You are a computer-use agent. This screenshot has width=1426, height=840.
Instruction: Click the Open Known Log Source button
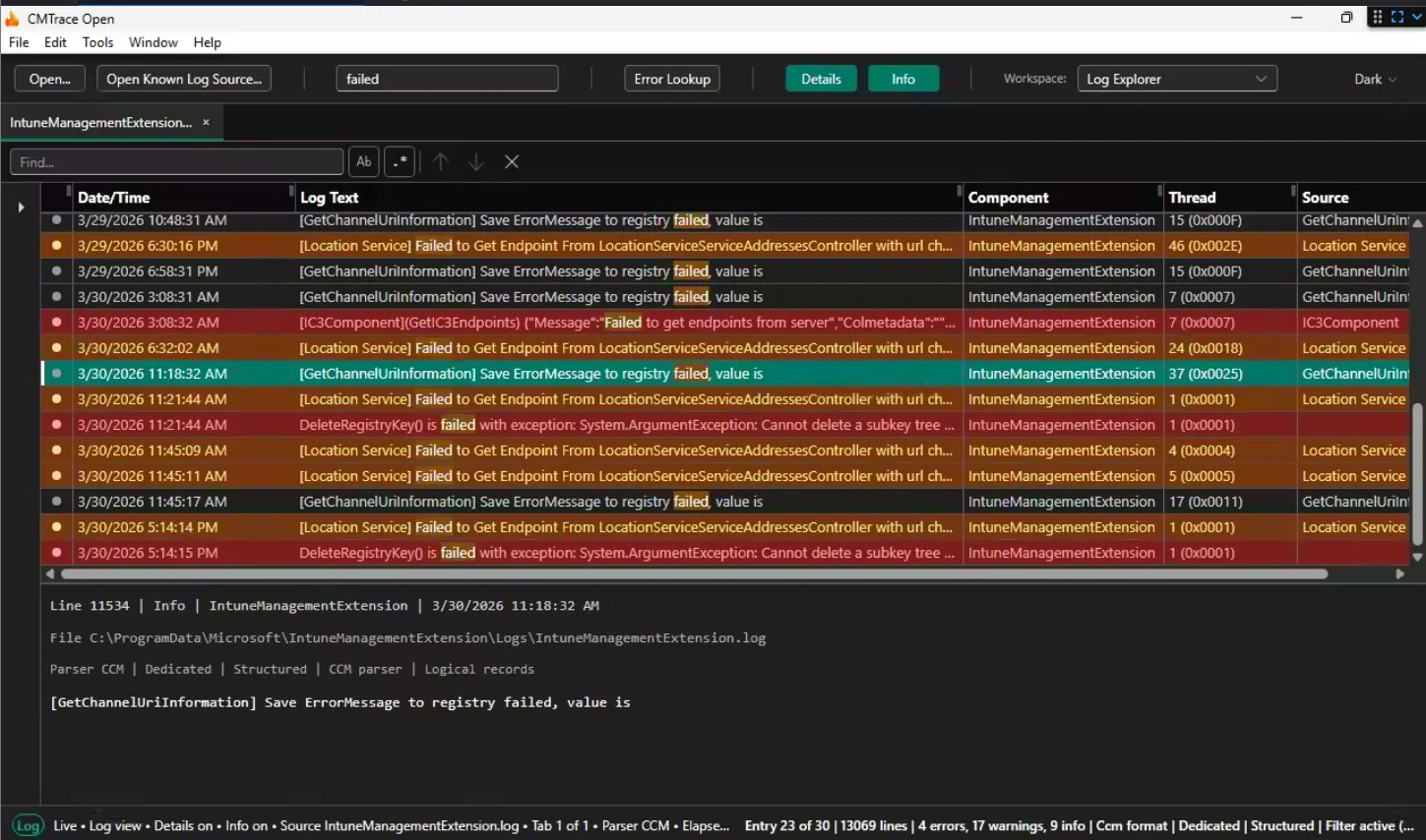183,78
